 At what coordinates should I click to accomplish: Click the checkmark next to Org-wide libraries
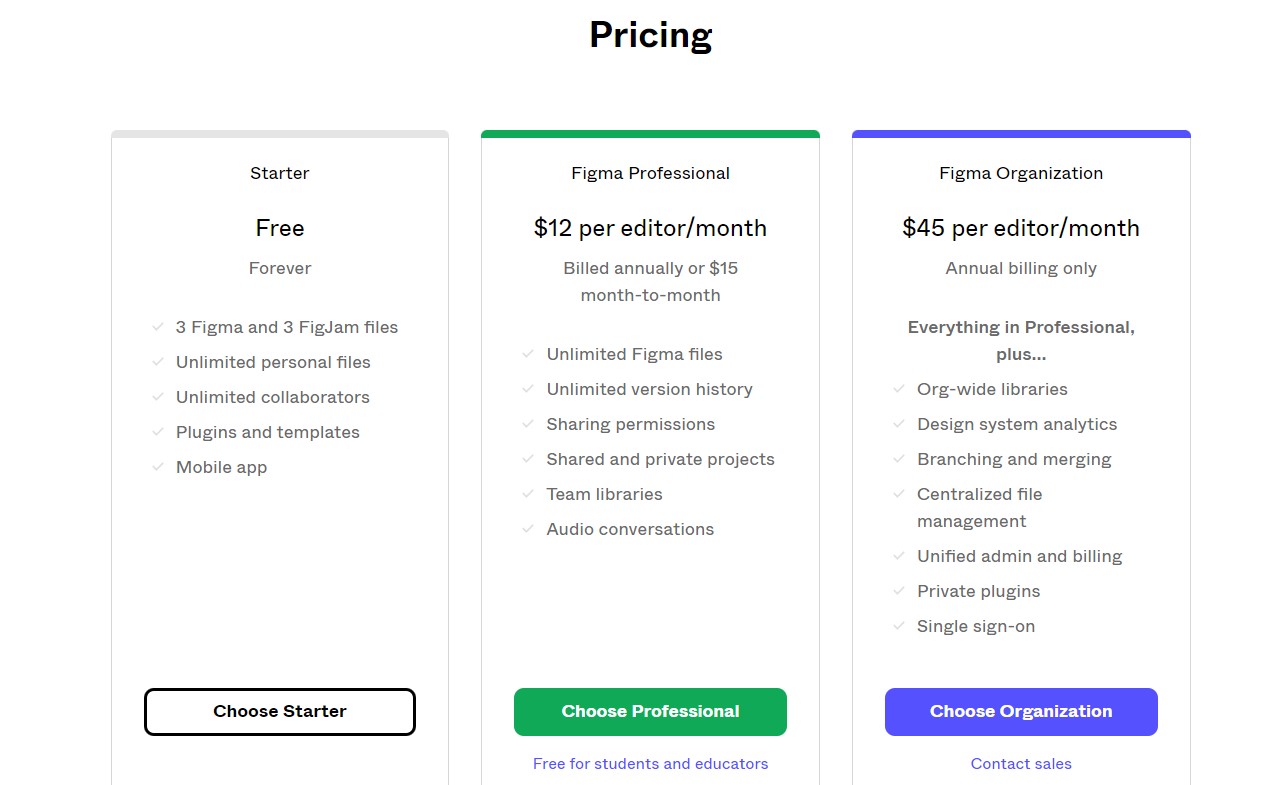(x=899, y=389)
